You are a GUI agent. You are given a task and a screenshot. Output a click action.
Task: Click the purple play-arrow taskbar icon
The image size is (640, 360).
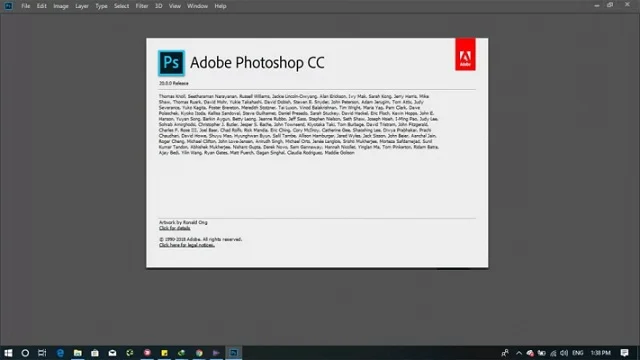216,353
